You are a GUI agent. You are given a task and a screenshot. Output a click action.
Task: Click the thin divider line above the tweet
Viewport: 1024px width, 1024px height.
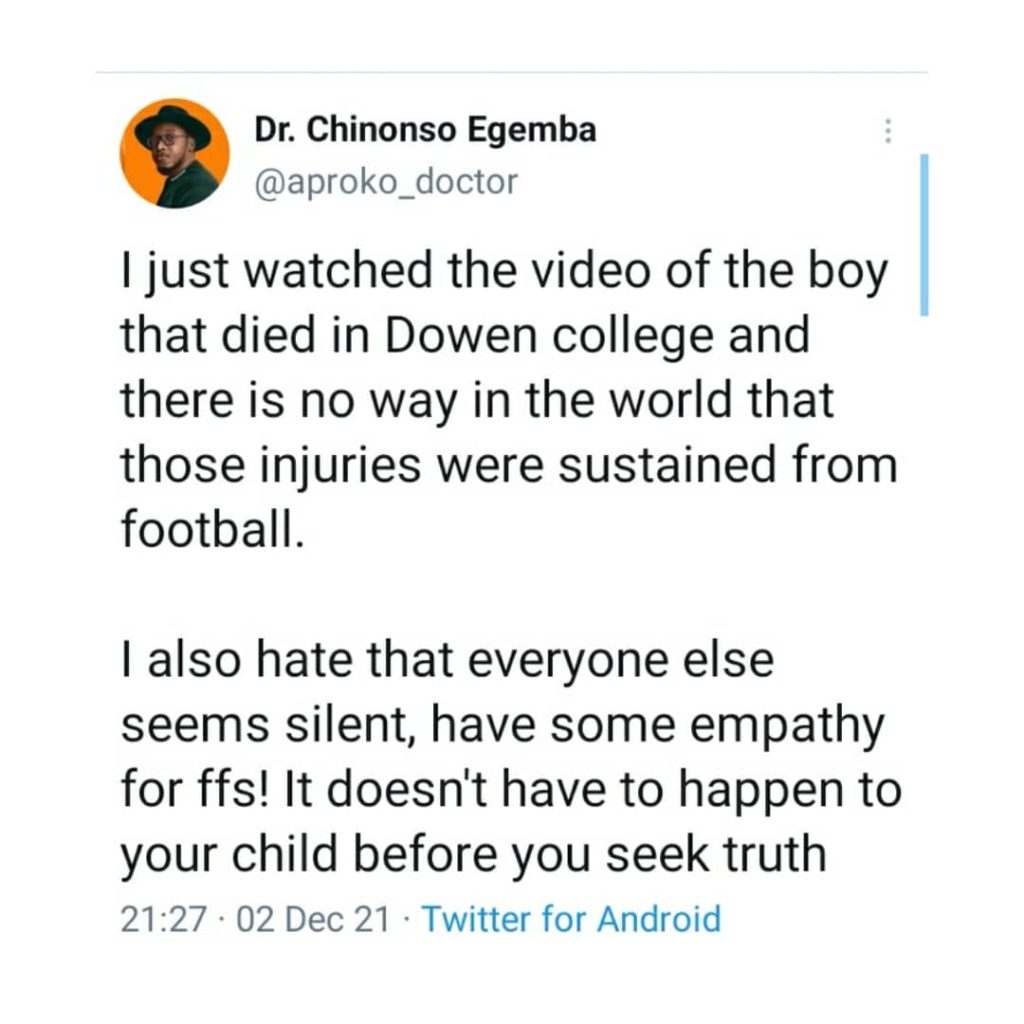(511, 73)
